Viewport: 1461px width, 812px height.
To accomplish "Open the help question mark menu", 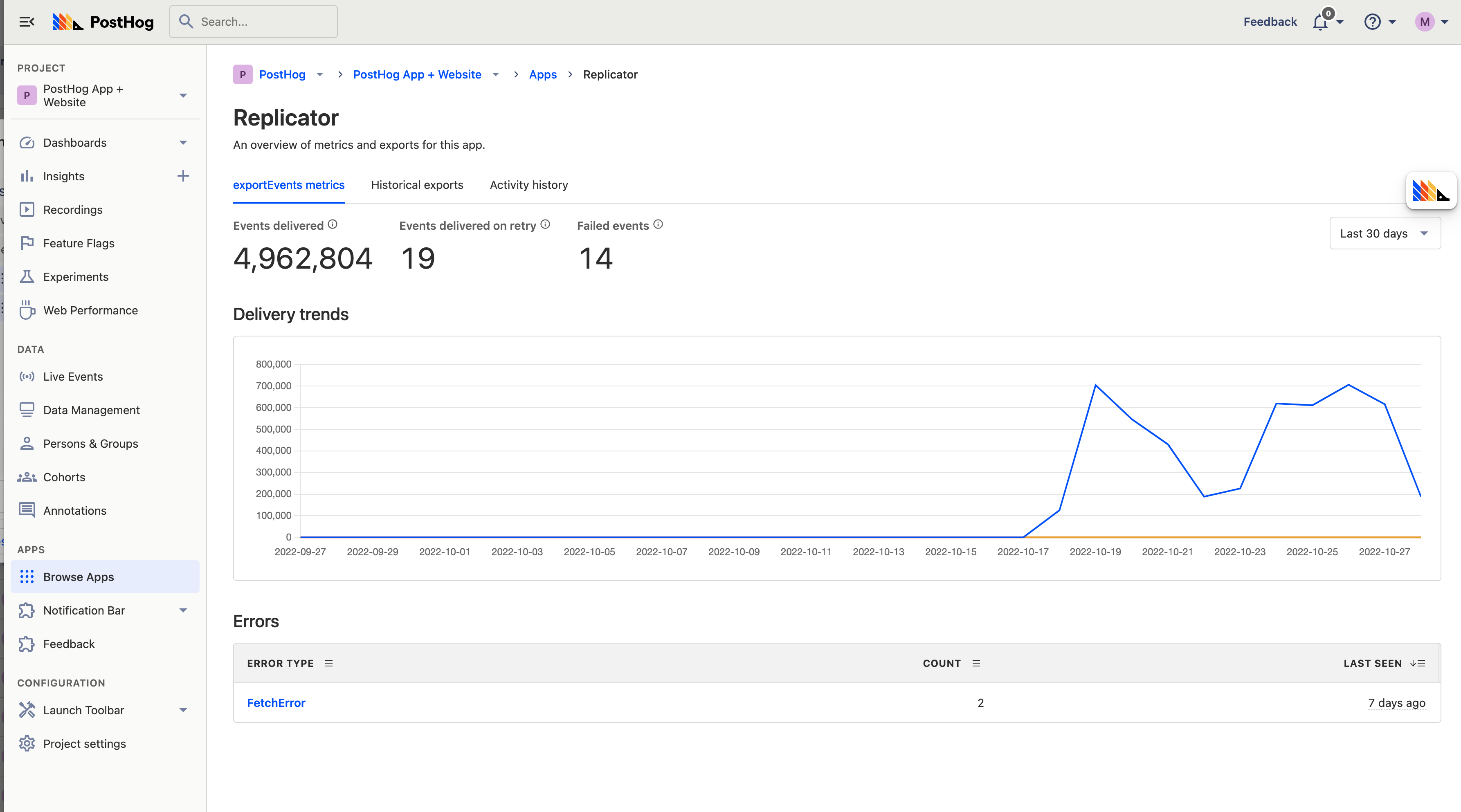I will coord(1372,22).
